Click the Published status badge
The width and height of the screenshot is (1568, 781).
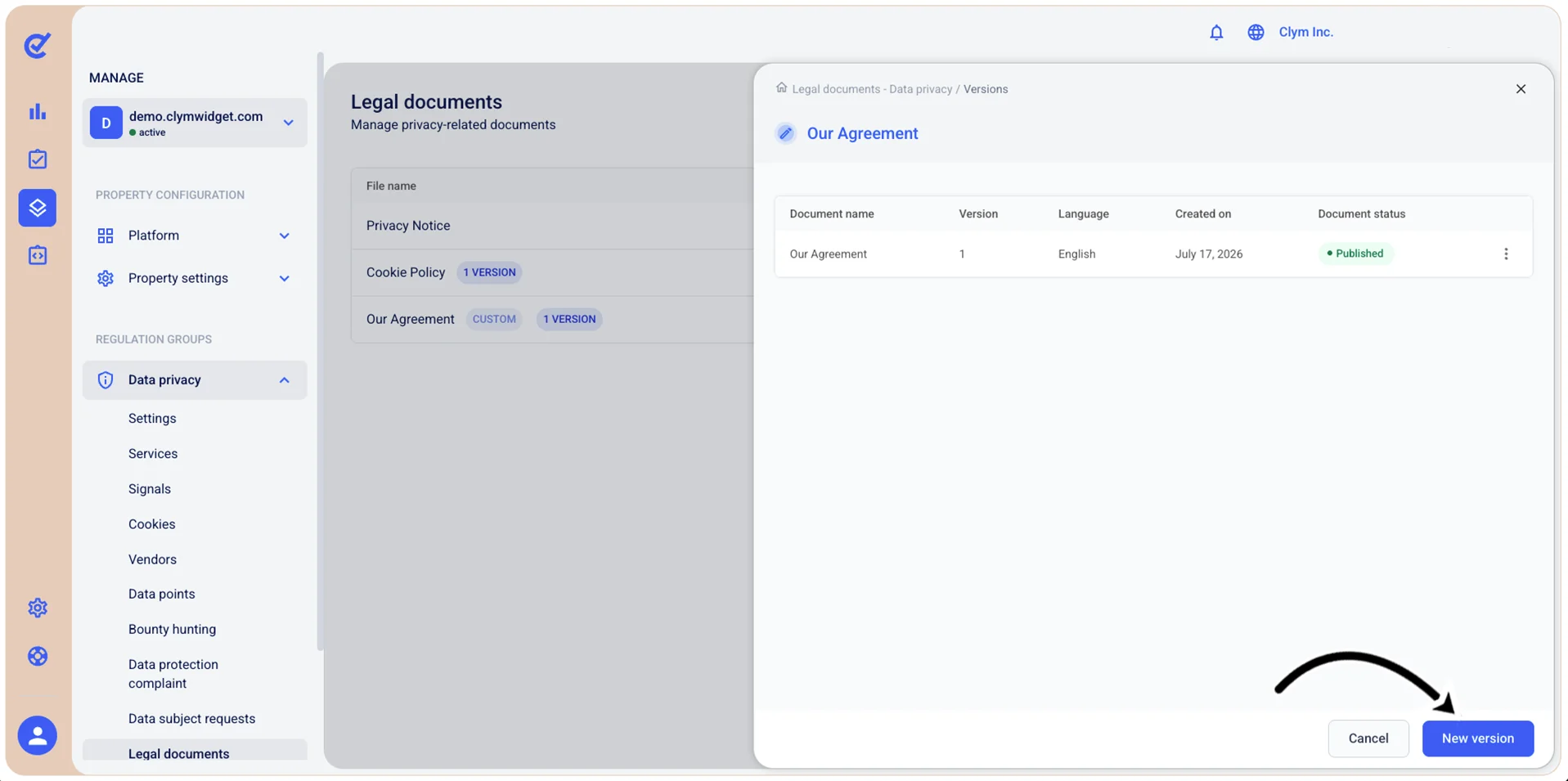coord(1355,254)
